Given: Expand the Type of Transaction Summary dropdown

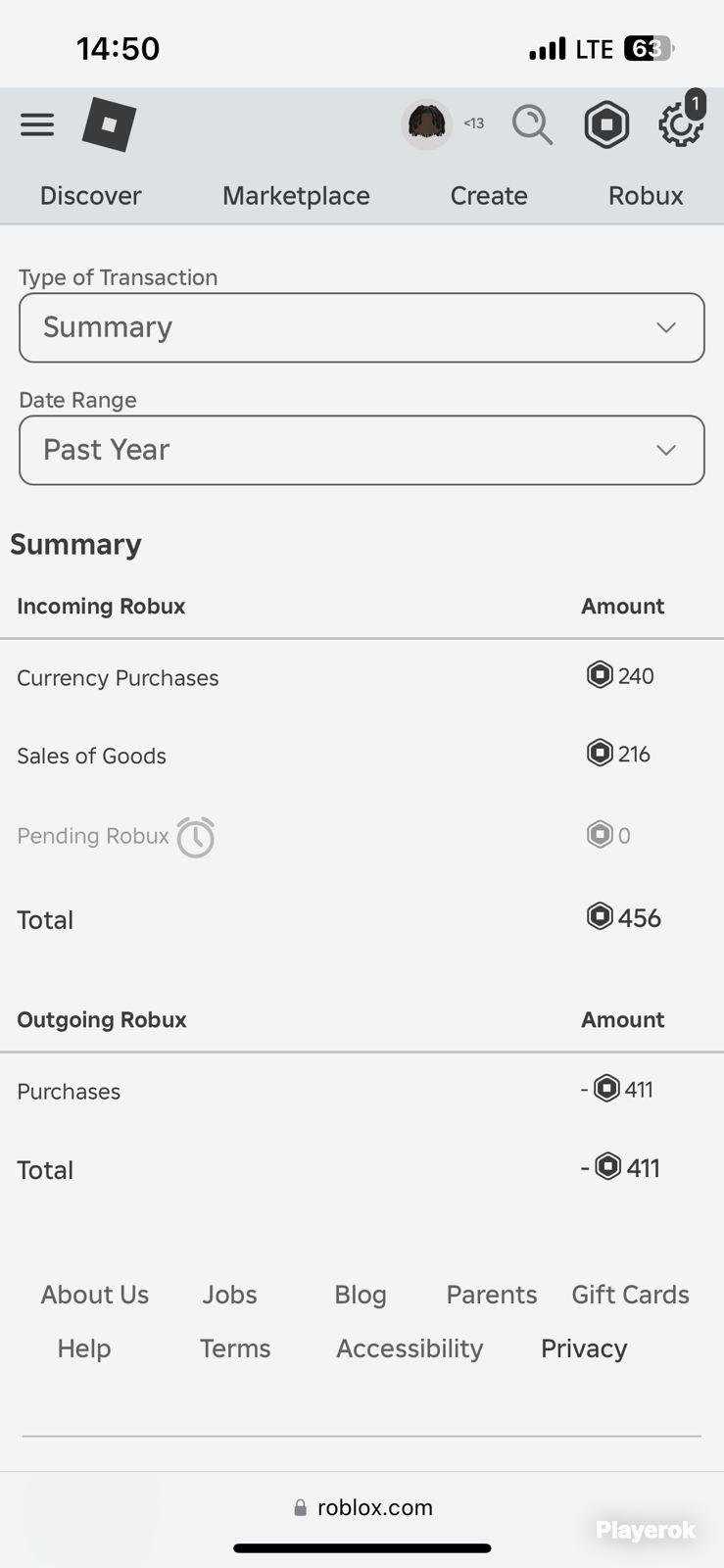Looking at the screenshot, I should point(362,327).
